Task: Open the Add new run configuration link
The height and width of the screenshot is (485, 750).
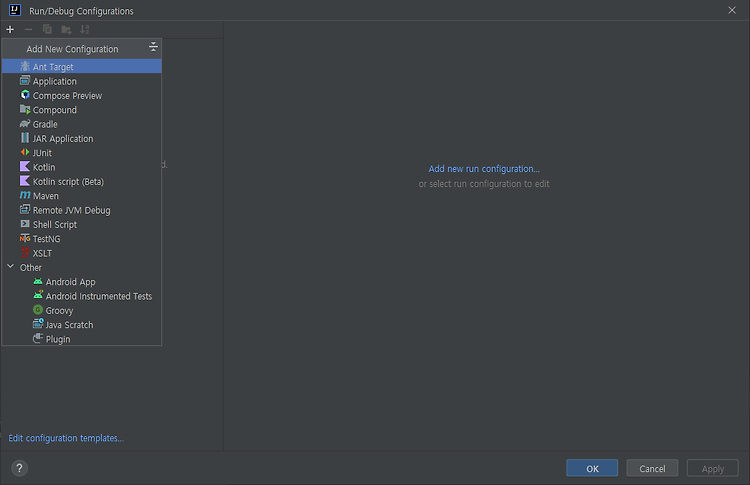Action: [x=484, y=169]
